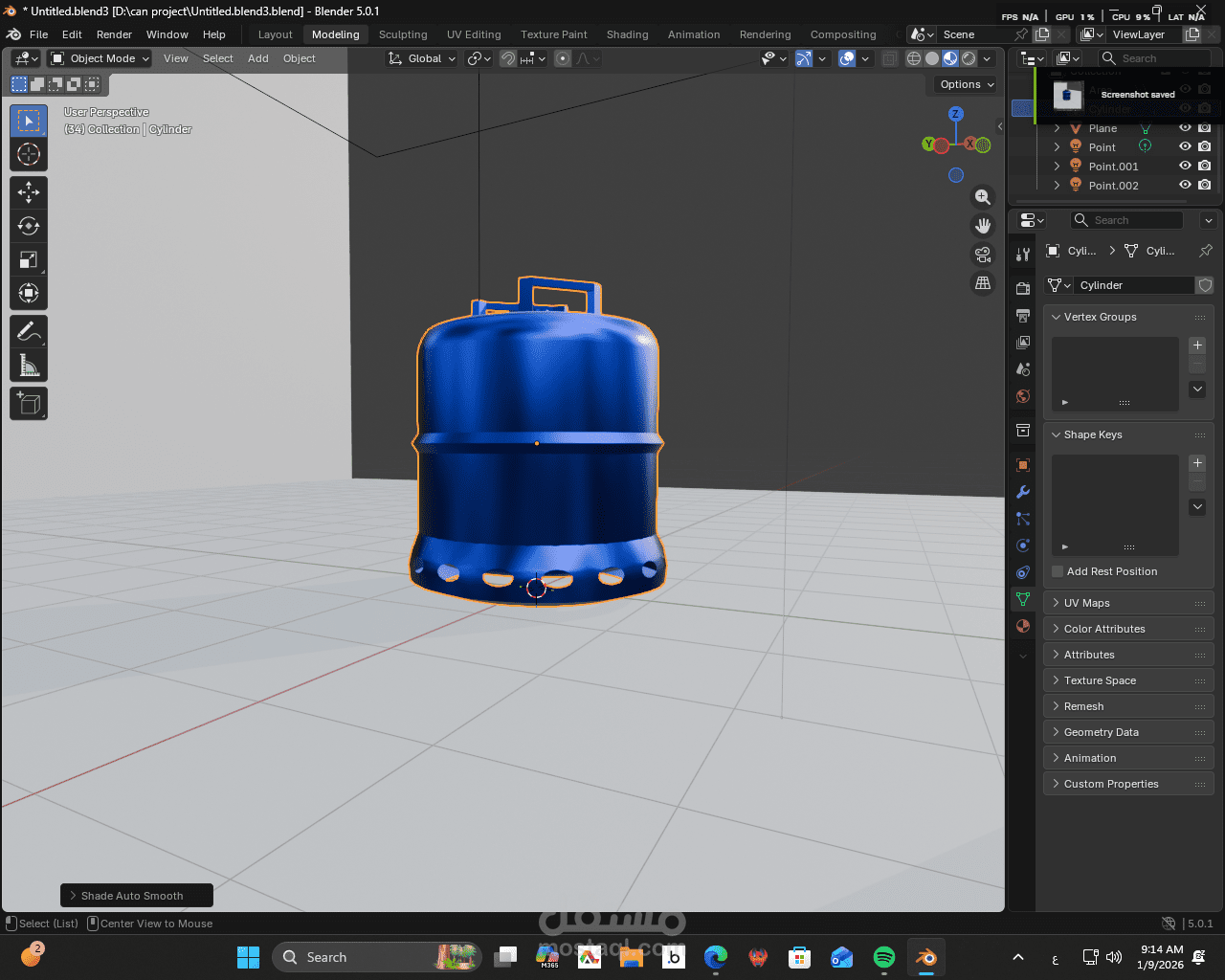
Task: Expand the Shade Auto Smooth operator panel
Action: (x=74, y=896)
